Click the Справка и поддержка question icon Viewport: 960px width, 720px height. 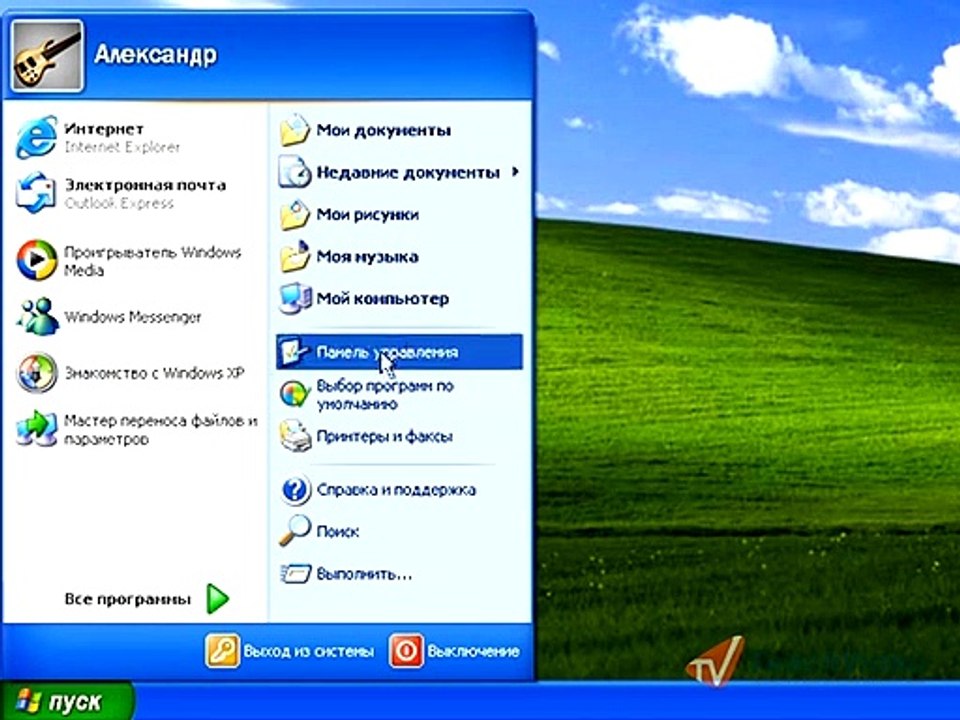296,490
